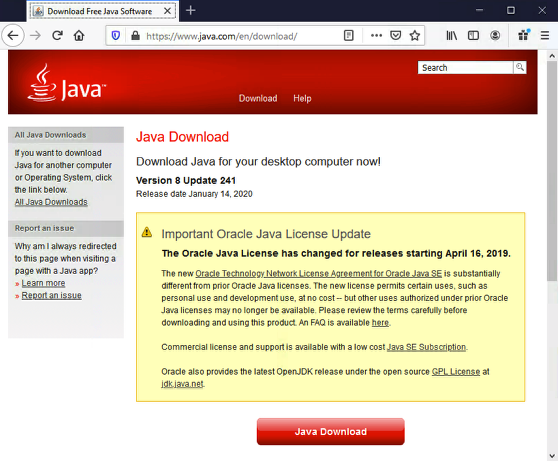Screen dimensions: 558x461
Task: Open the Download menu in Java header
Action: [x=258, y=98]
